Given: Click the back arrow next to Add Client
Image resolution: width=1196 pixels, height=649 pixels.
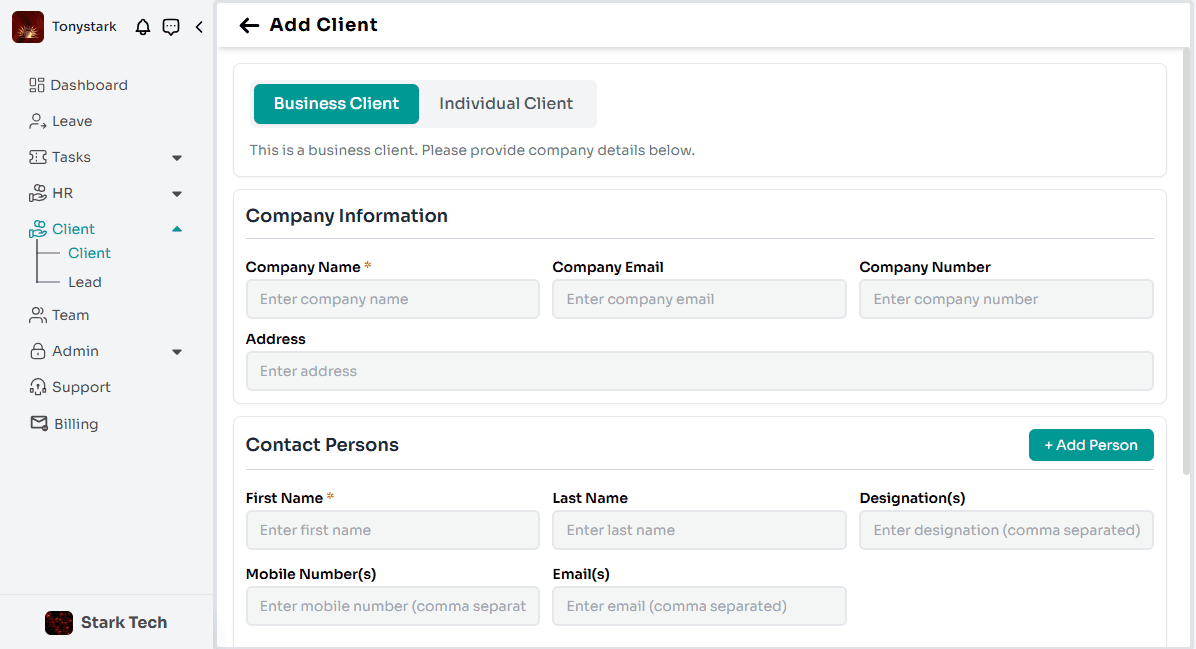Looking at the screenshot, I should (248, 25).
